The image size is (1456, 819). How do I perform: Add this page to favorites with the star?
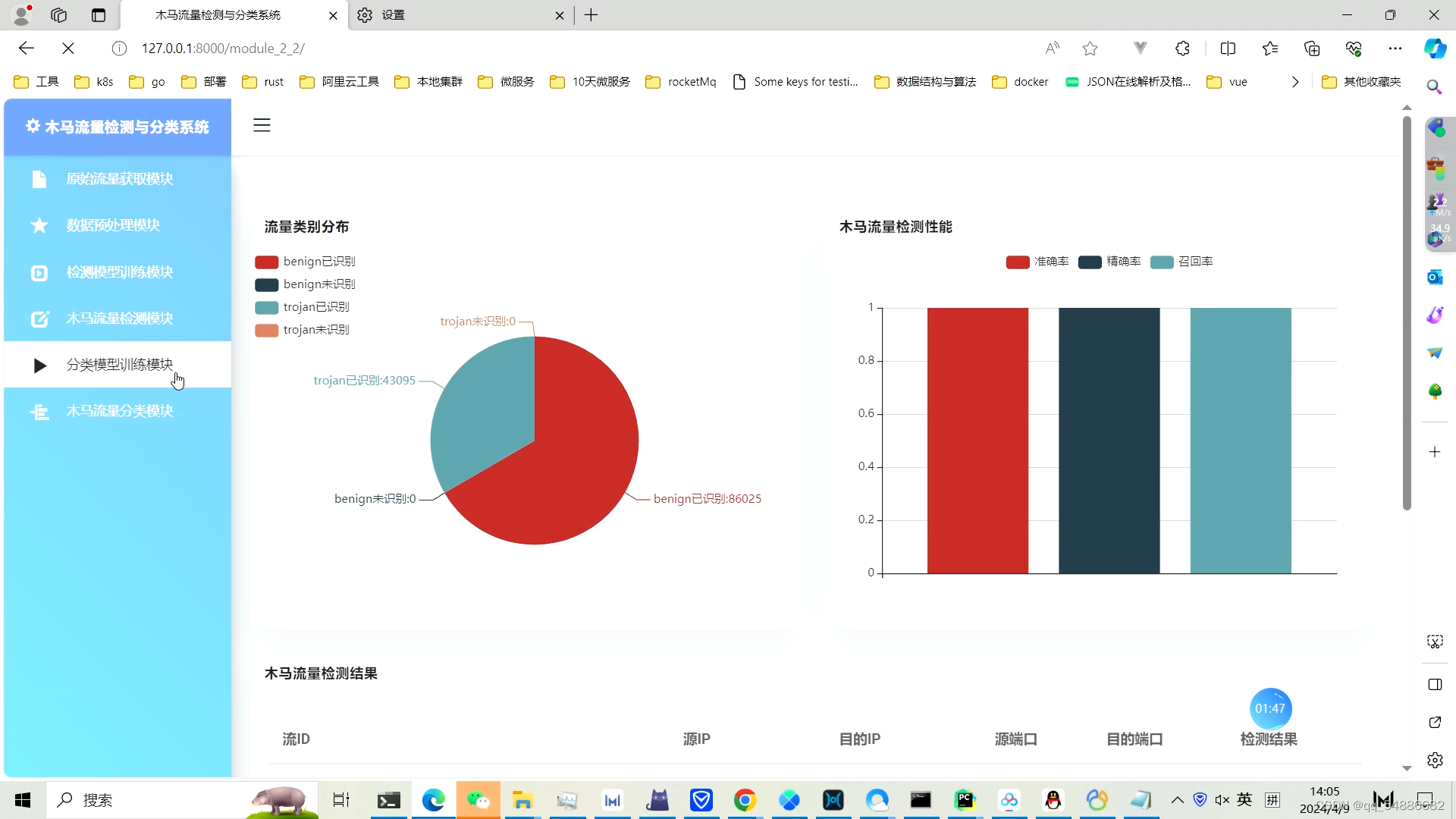click(x=1090, y=49)
